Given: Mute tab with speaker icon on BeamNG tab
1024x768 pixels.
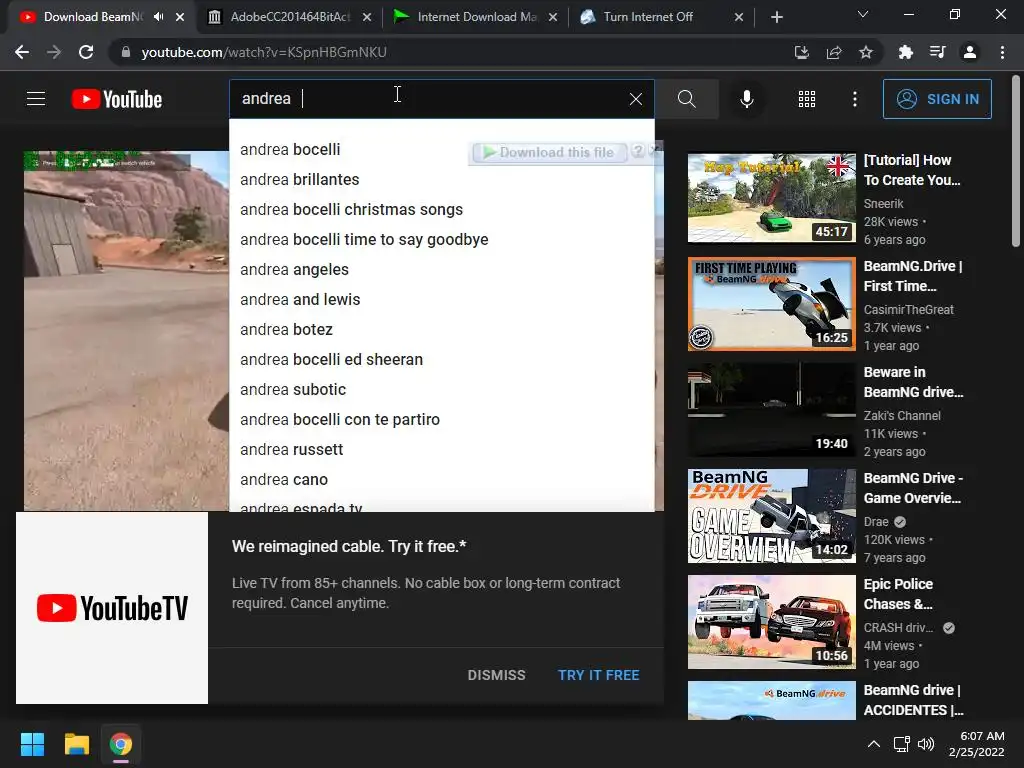Looking at the screenshot, I should click(159, 17).
